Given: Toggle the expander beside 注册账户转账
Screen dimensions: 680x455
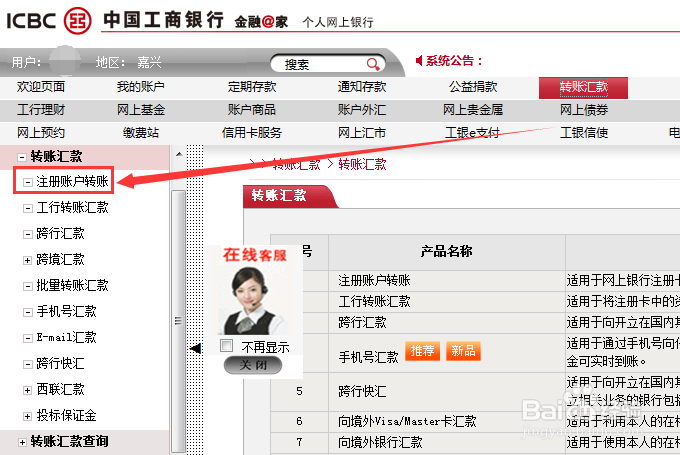Looking at the screenshot, I should tap(28, 182).
